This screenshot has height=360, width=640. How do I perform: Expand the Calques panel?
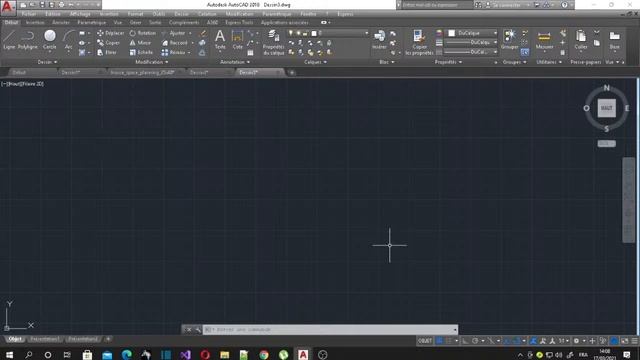click(x=316, y=62)
